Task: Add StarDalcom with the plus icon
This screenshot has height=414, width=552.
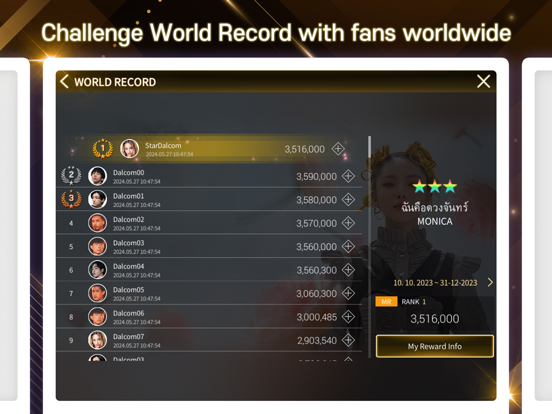Action: (338, 149)
